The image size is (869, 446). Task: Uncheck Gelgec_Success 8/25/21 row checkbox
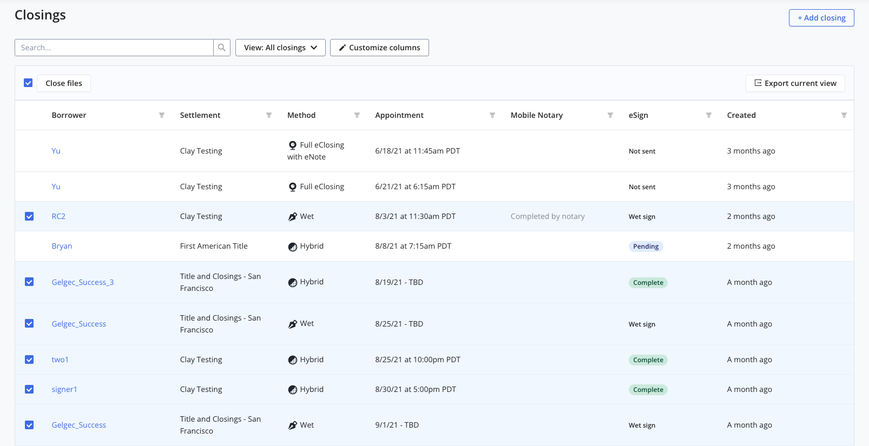(29, 324)
